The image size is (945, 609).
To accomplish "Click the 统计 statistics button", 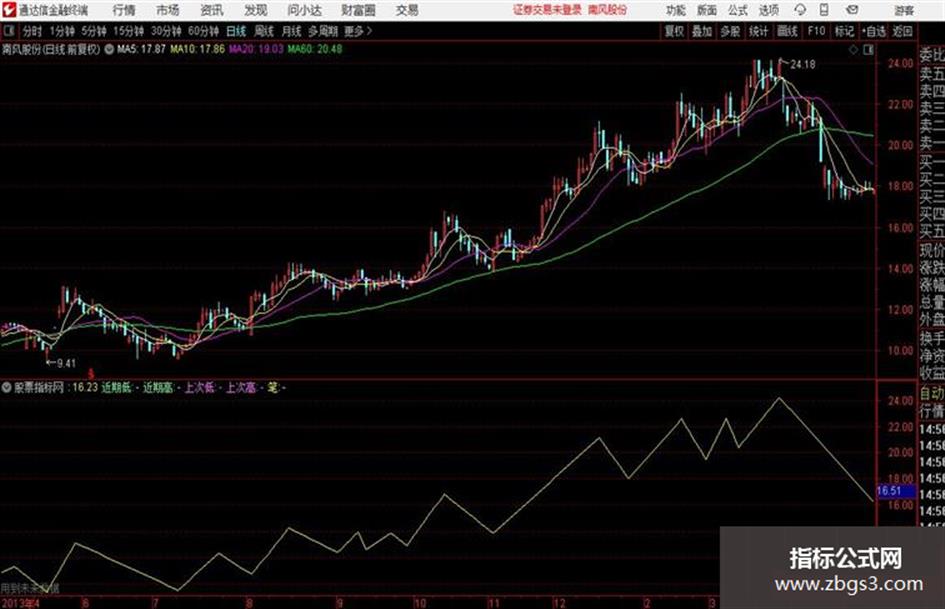I will click(759, 31).
